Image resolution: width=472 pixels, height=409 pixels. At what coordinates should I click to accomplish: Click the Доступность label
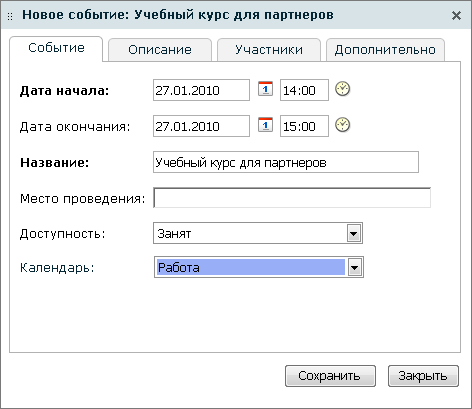pyautogui.click(x=63, y=234)
